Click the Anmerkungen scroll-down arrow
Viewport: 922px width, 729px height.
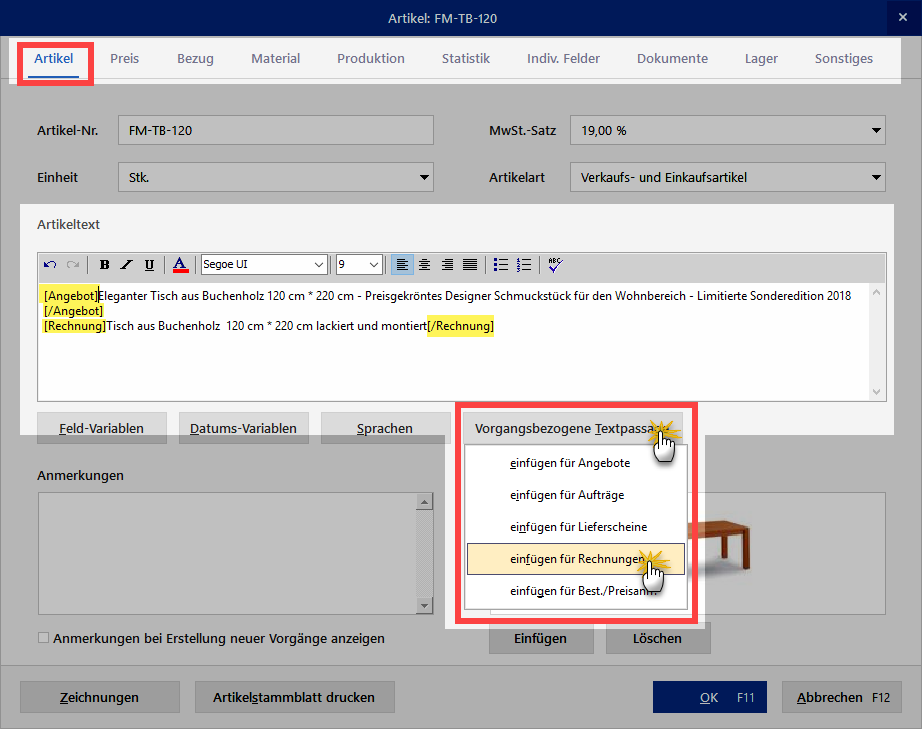click(x=424, y=606)
